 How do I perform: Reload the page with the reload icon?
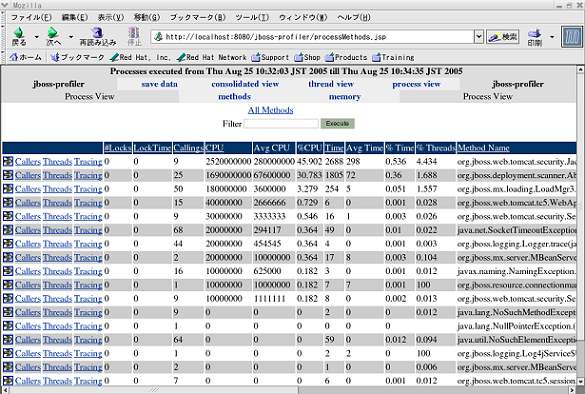(x=97, y=33)
